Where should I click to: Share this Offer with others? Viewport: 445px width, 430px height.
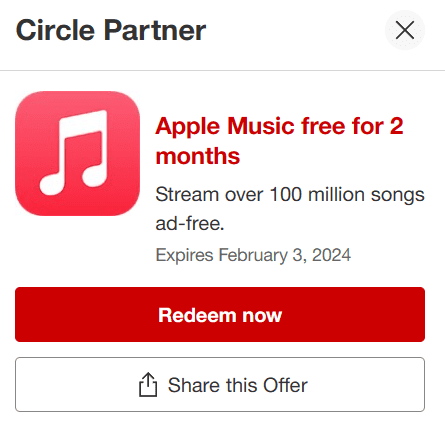tap(220, 384)
